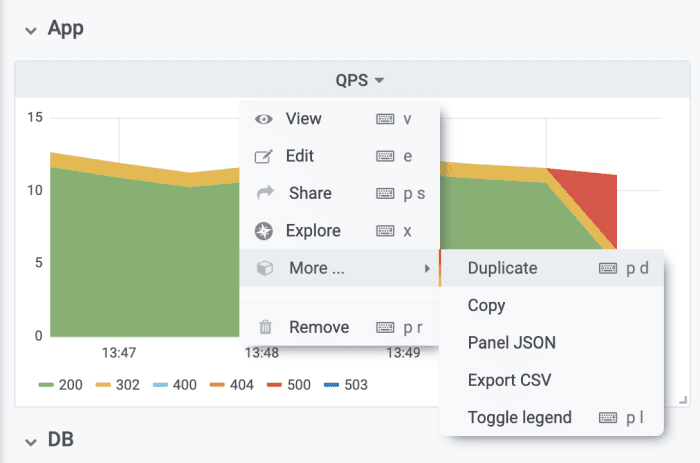Open the QPS panel title dropdown
Screen dimensions: 700x463
point(360,80)
